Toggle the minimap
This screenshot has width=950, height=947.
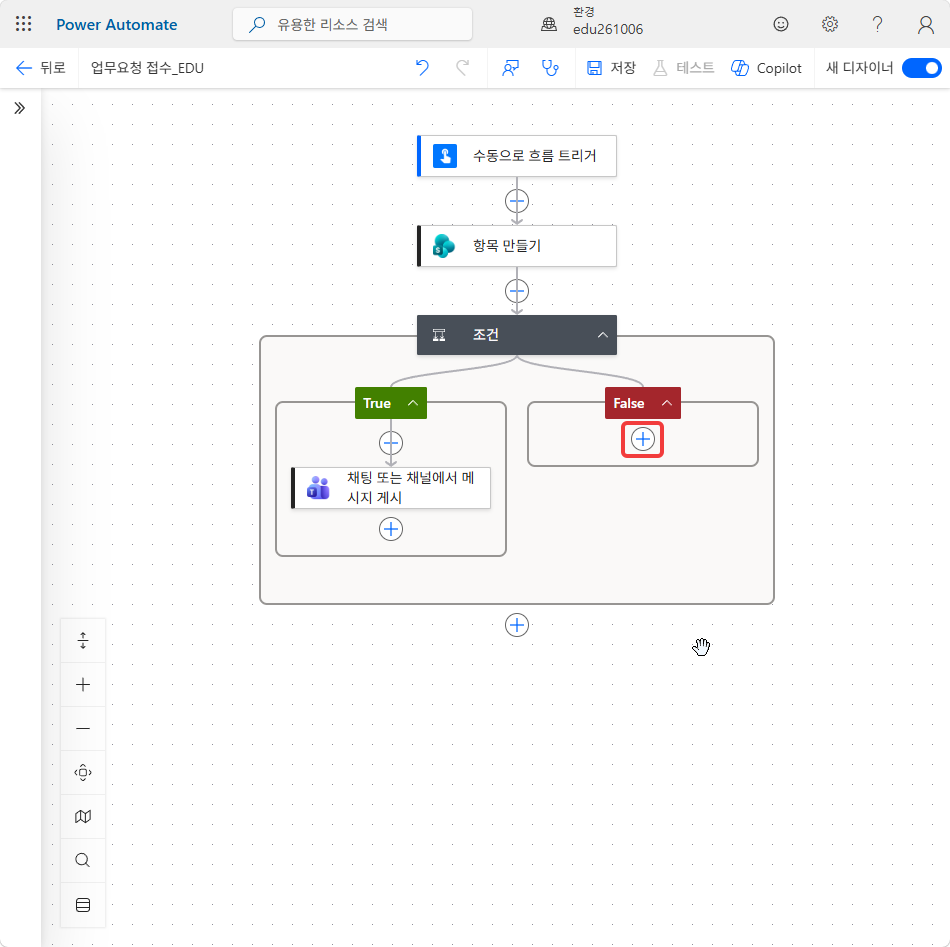(x=83, y=817)
